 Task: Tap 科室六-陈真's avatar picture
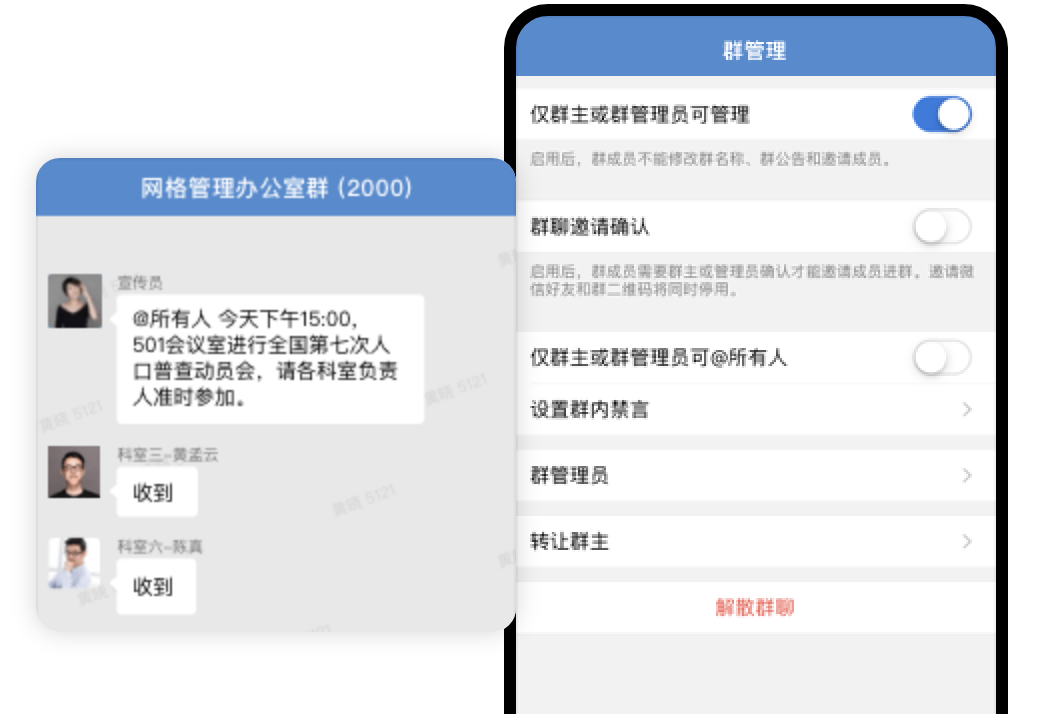tap(74, 564)
